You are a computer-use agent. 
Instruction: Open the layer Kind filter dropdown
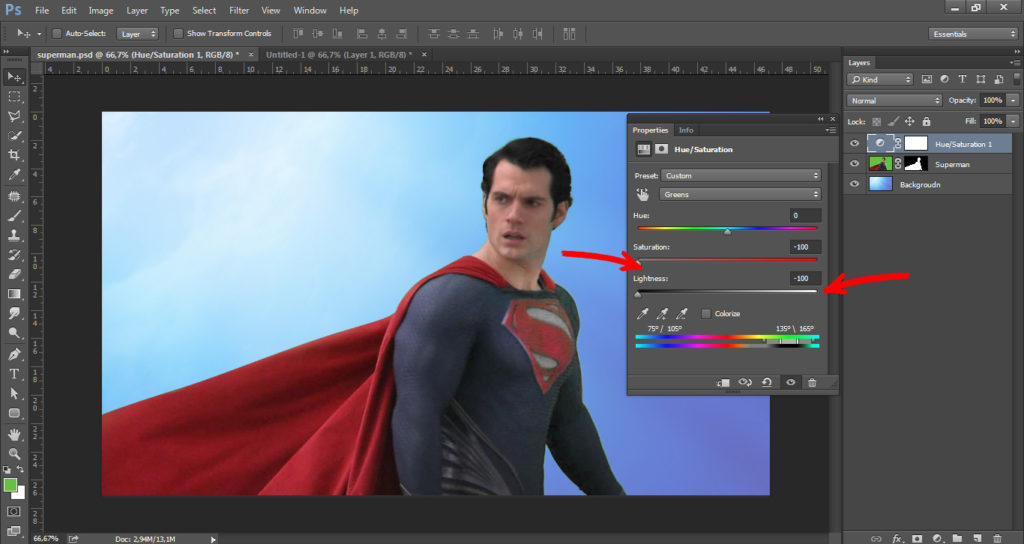[x=880, y=79]
